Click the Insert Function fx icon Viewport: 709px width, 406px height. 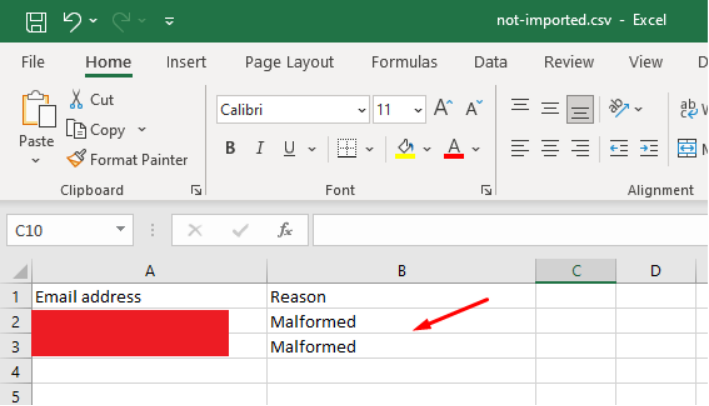point(285,230)
